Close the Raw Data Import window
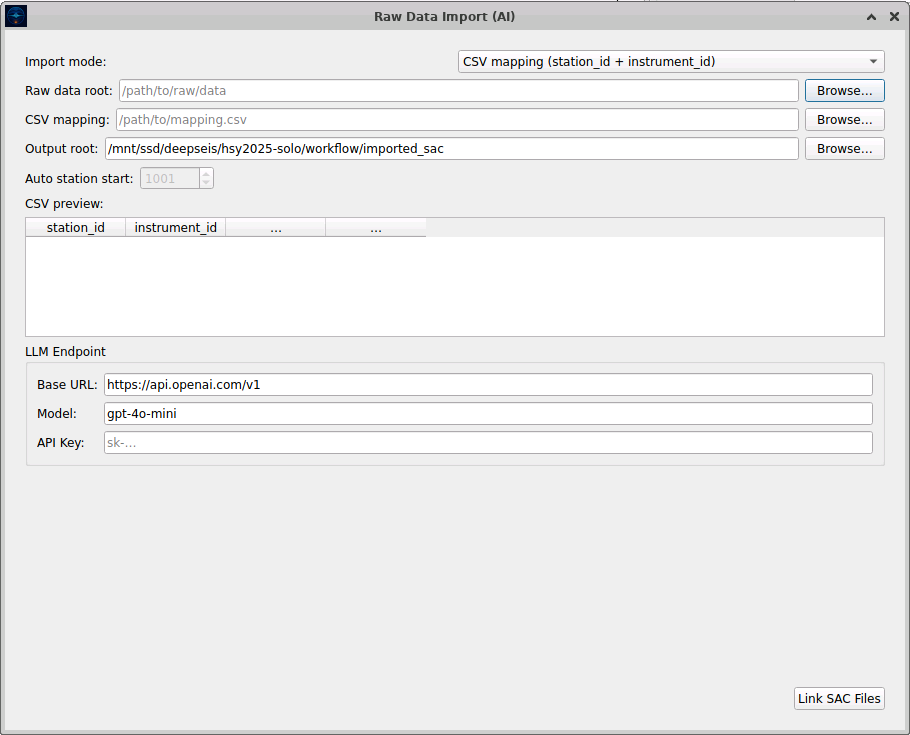This screenshot has height=735, width=910. click(894, 17)
